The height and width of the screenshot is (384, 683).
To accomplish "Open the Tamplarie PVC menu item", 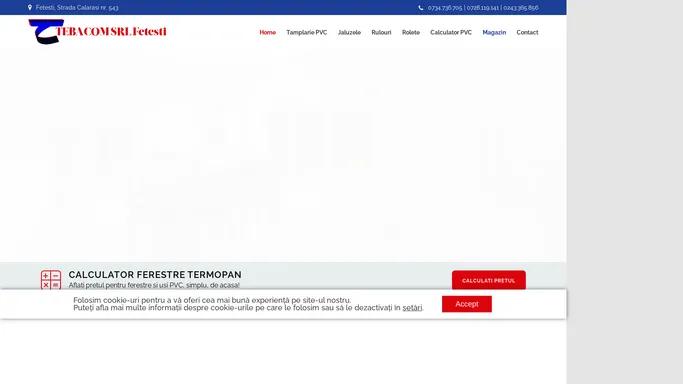I will pos(307,32).
